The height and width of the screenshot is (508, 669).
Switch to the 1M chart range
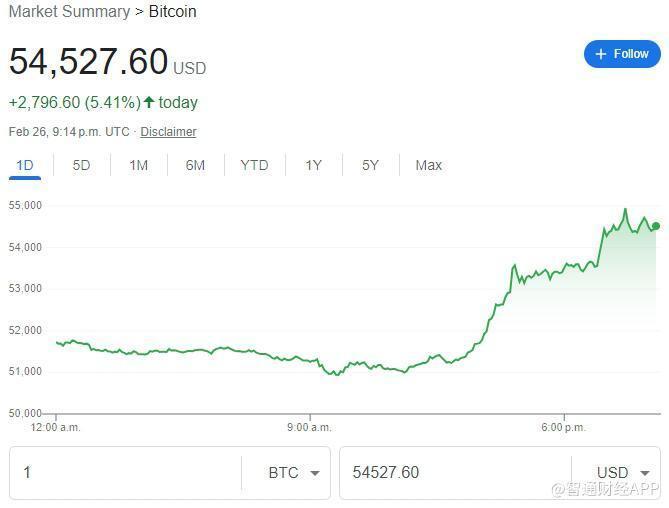point(138,165)
